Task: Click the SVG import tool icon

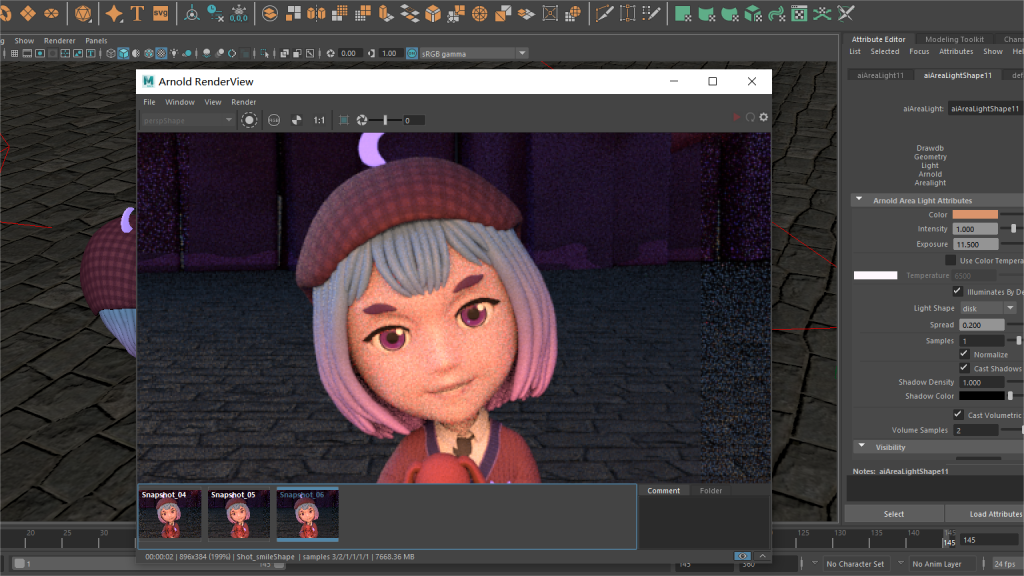Action: coord(161,13)
